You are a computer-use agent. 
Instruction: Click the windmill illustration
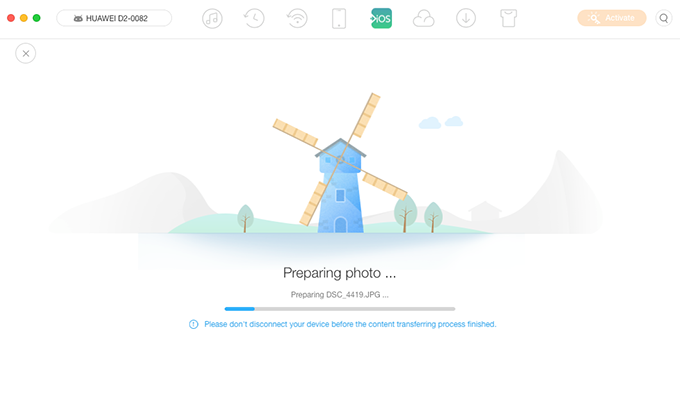pos(340,163)
